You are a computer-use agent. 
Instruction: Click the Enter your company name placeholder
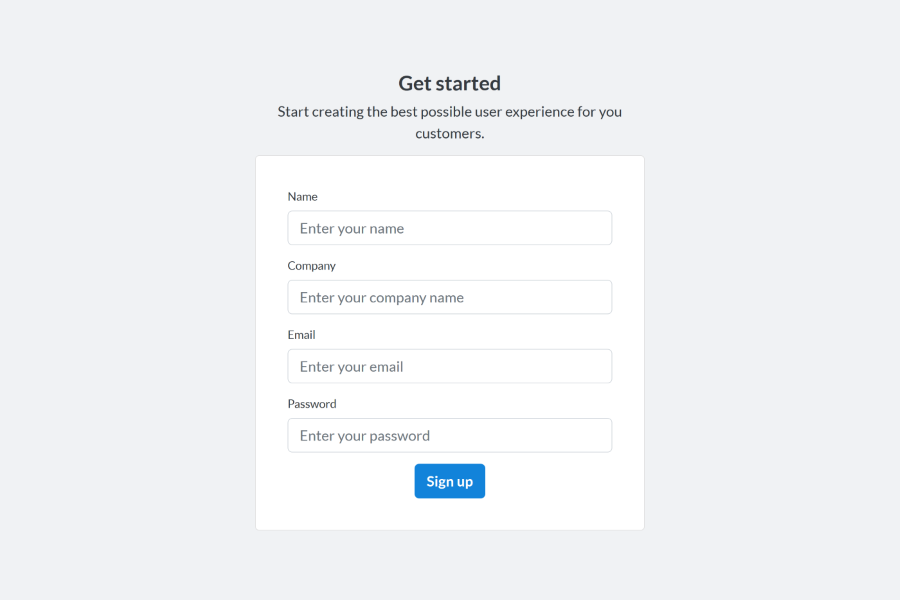tap(381, 297)
